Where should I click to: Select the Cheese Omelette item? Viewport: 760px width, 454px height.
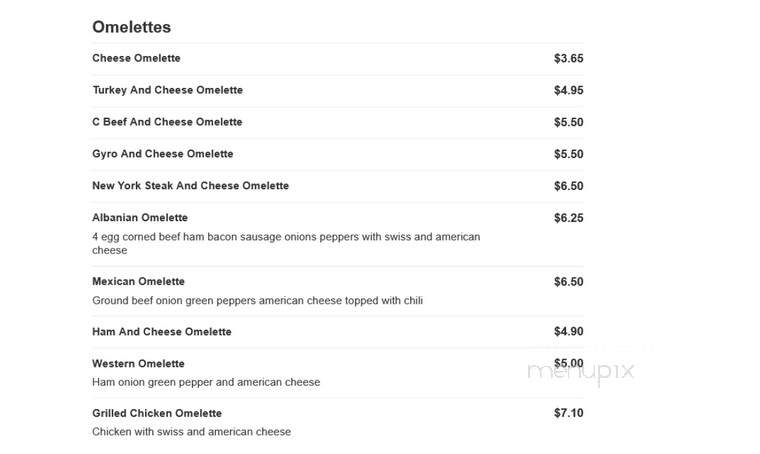pyautogui.click(x=136, y=58)
